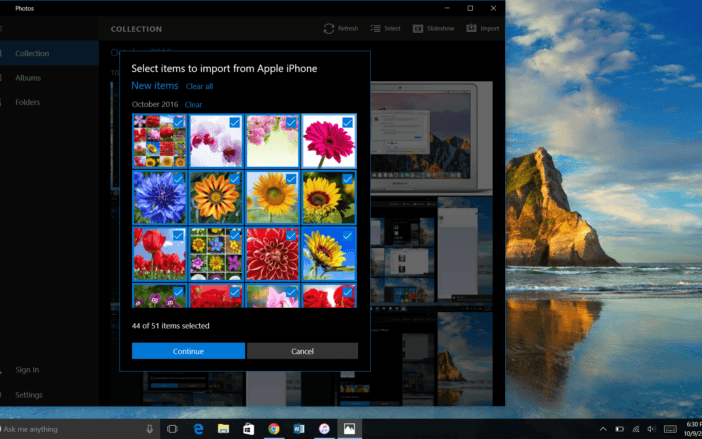Click the Clear all link
The height and width of the screenshot is (439, 702).
click(x=199, y=87)
